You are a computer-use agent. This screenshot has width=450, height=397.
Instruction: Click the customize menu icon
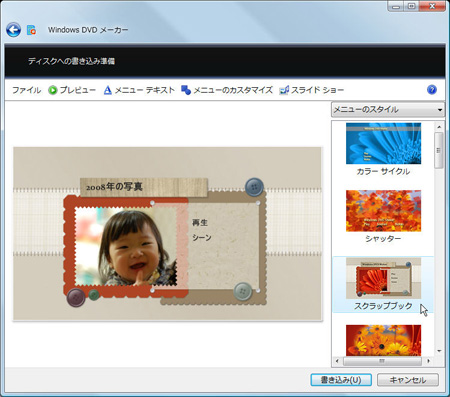tap(186, 90)
